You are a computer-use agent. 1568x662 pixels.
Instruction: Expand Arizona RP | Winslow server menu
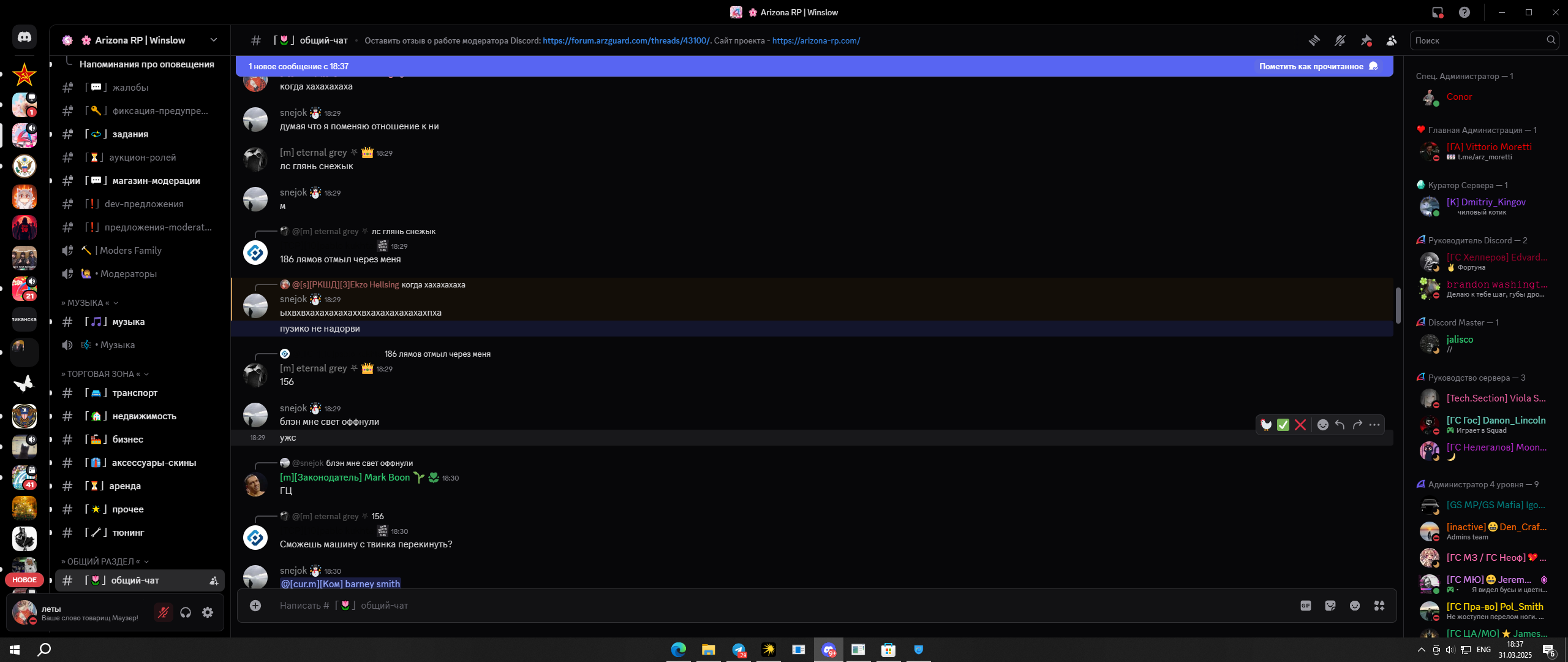click(x=140, y=40)
